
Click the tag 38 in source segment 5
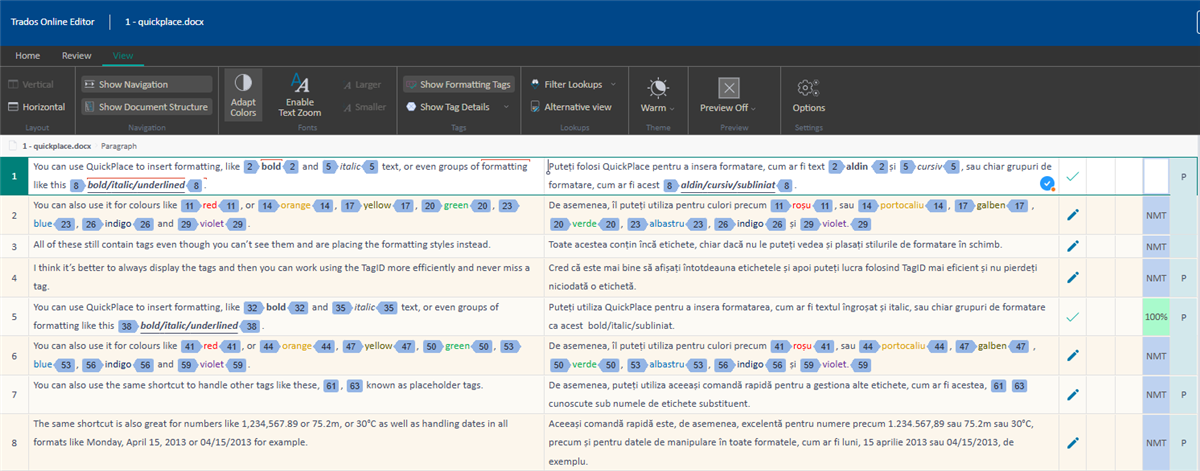pos(127,326)
